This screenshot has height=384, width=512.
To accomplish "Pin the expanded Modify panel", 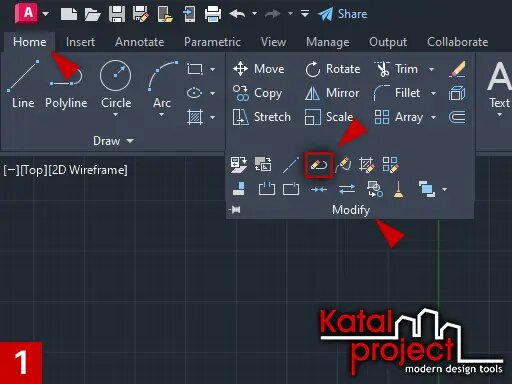I will coord(235,210).
